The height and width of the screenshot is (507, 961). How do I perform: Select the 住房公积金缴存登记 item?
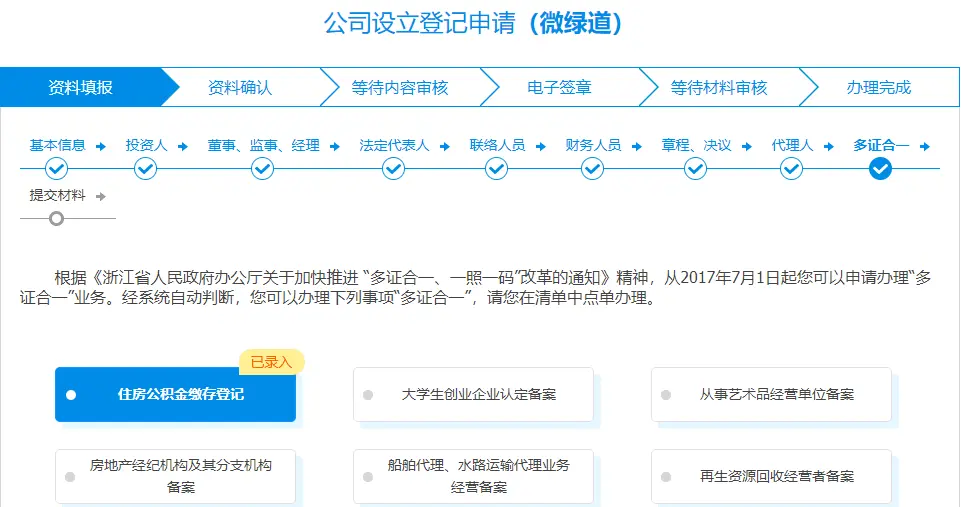175,394
